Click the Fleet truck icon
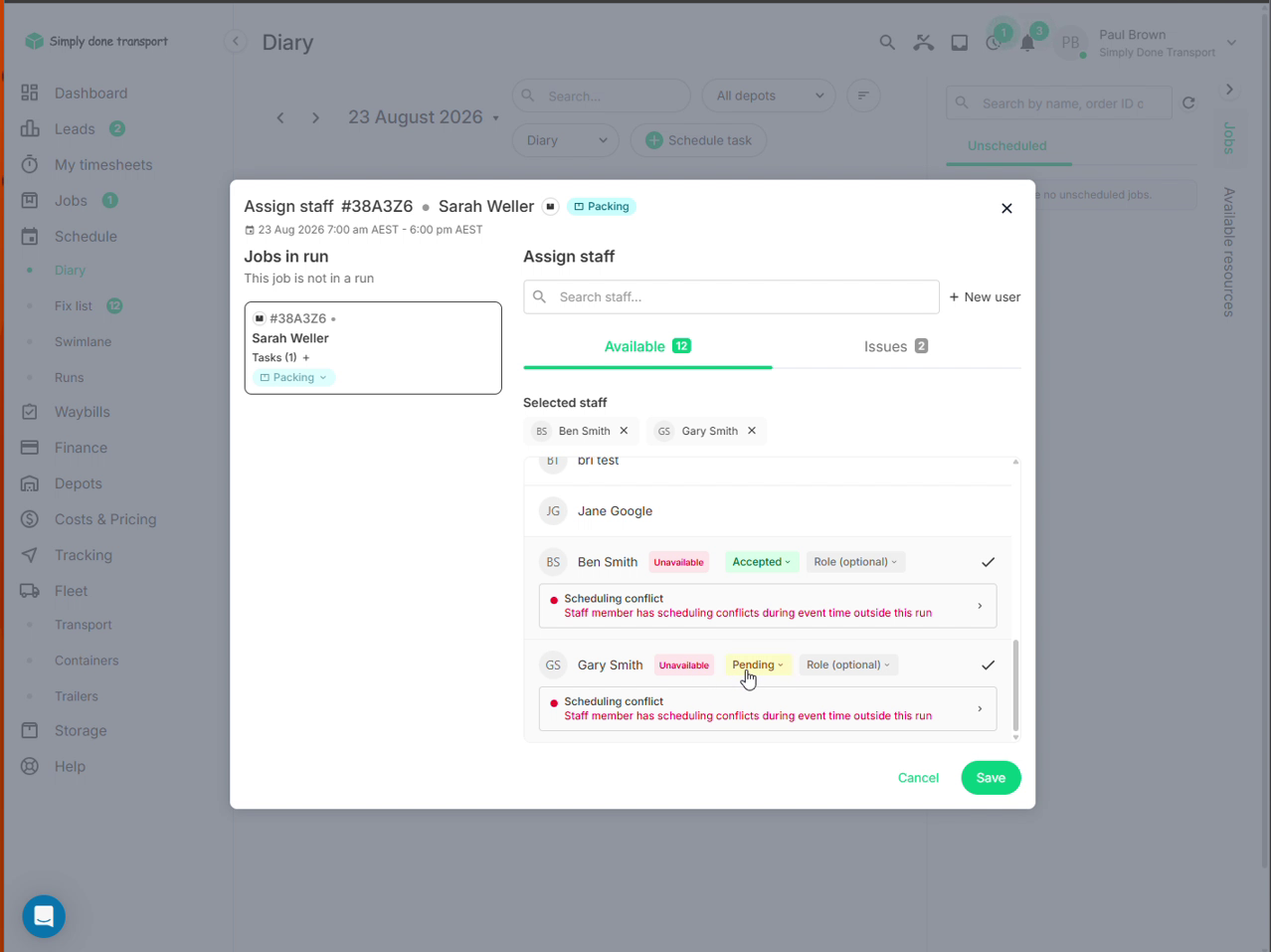 (x=30, y=591)
